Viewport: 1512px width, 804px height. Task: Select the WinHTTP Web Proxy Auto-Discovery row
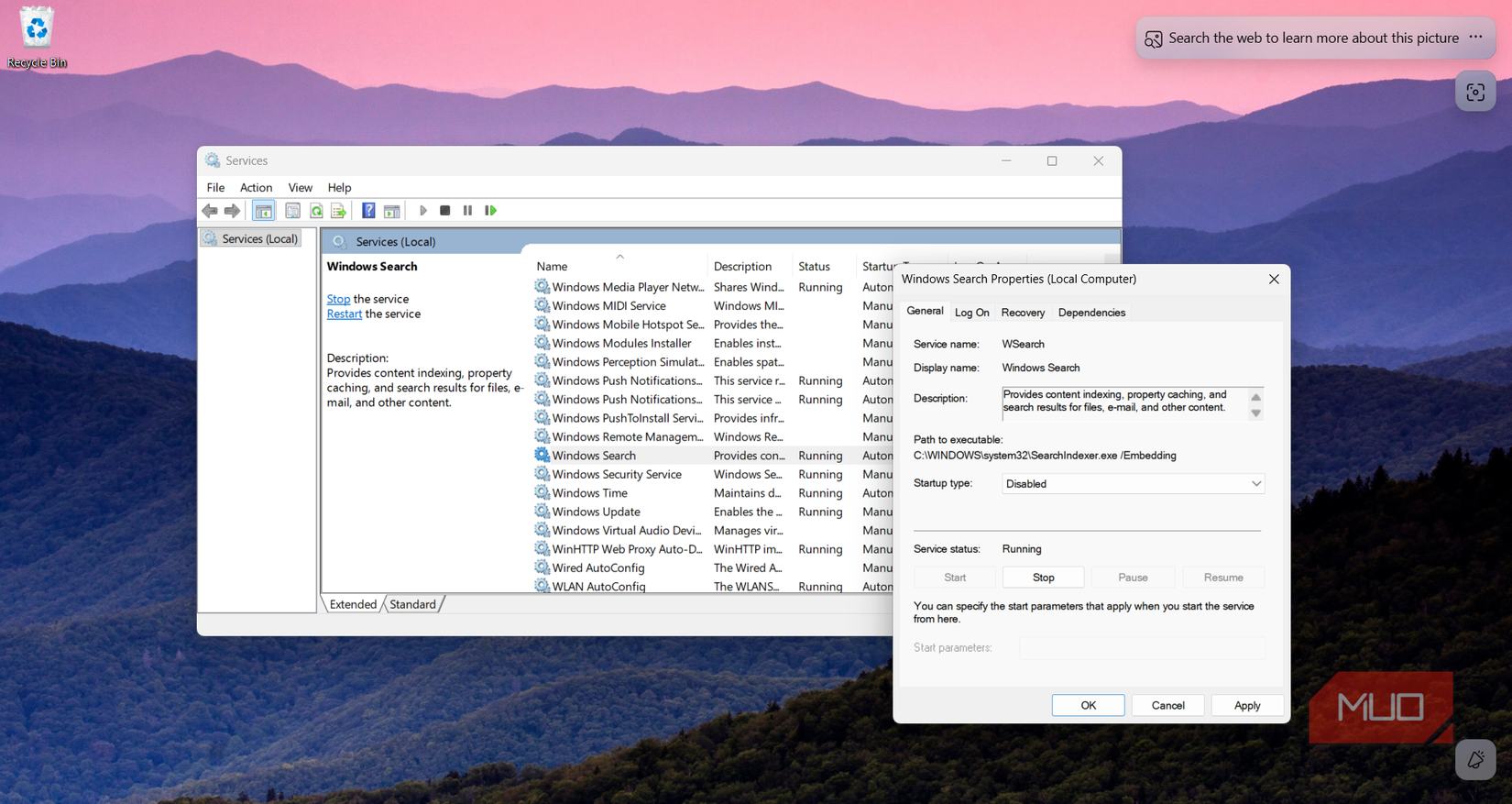pos(712,549)
